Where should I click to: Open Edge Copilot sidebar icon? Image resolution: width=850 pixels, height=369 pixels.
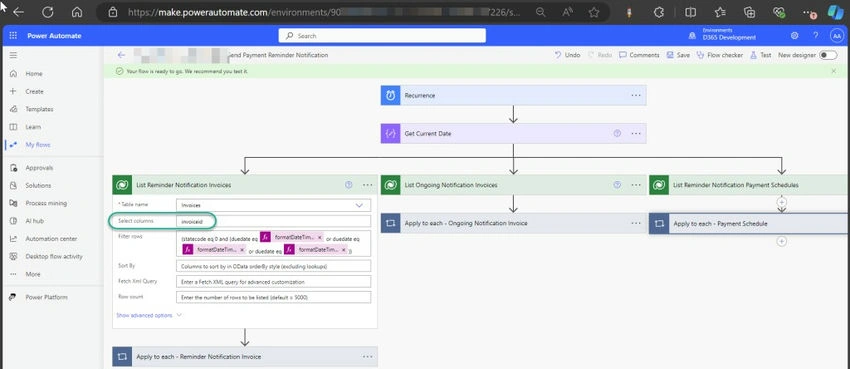(835, 12)
